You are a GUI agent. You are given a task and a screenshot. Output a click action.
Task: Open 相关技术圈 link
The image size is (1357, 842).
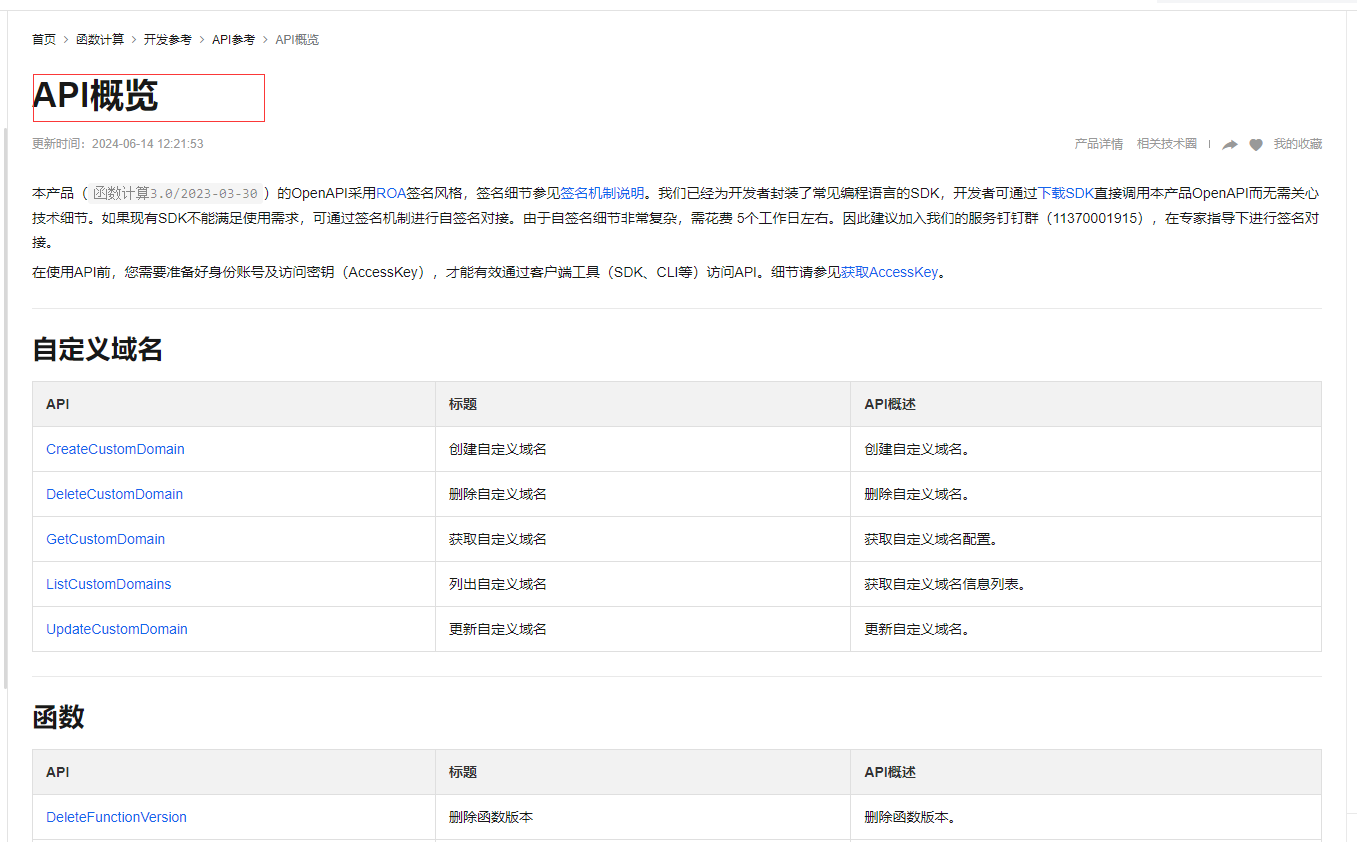click(x=1166, y=144)
